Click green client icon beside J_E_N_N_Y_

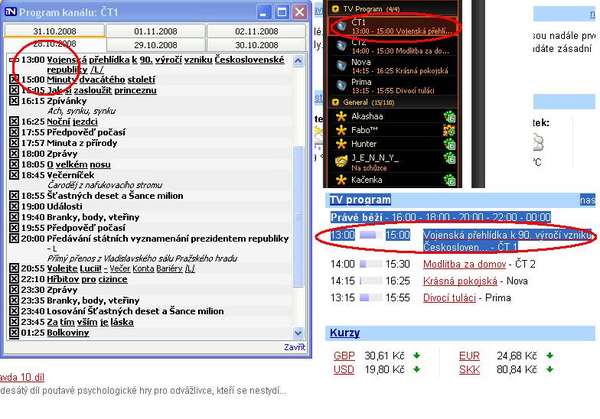click(450, 158)
